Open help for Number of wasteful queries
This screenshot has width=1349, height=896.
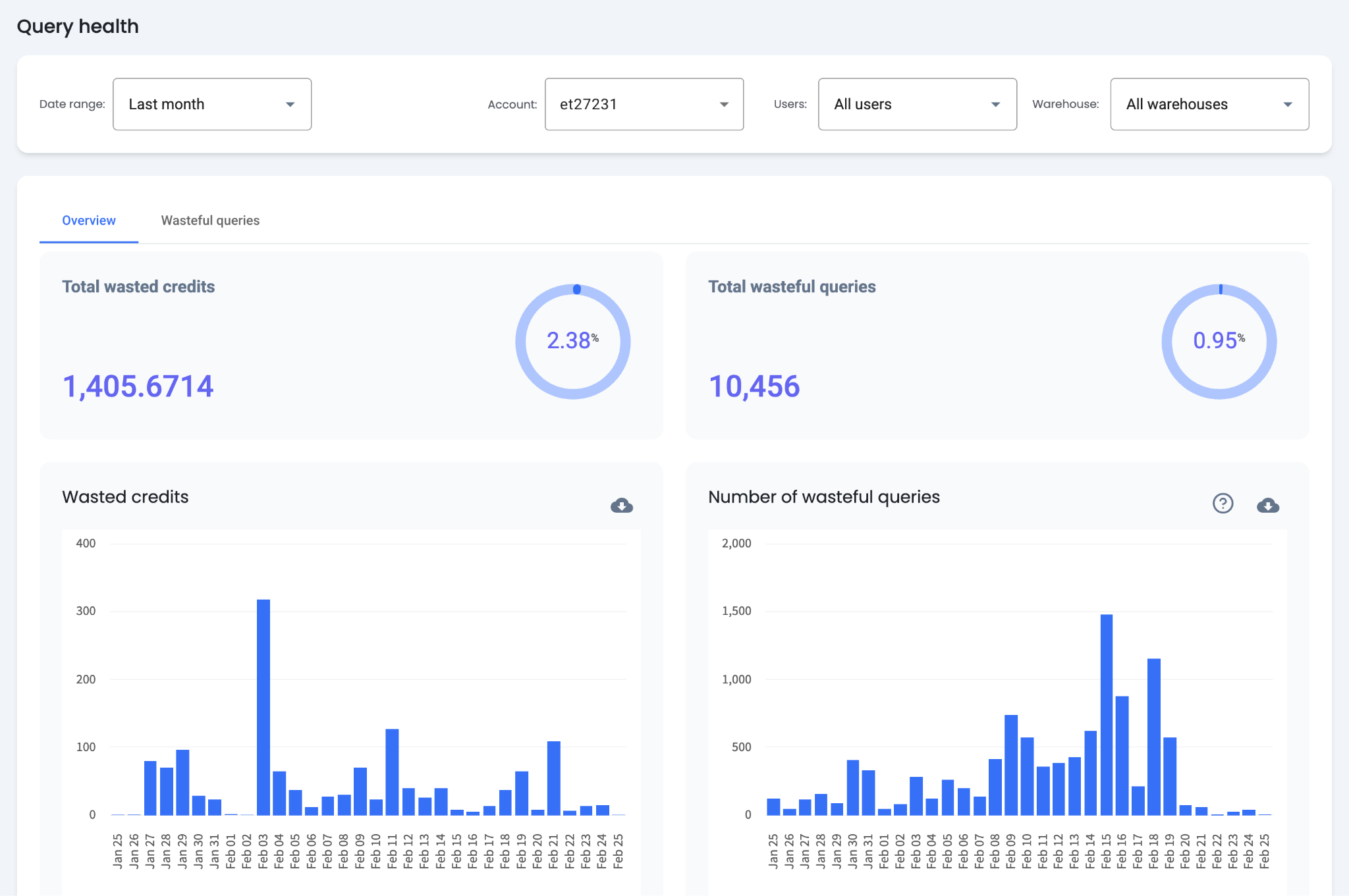(x=1223, y=504)
